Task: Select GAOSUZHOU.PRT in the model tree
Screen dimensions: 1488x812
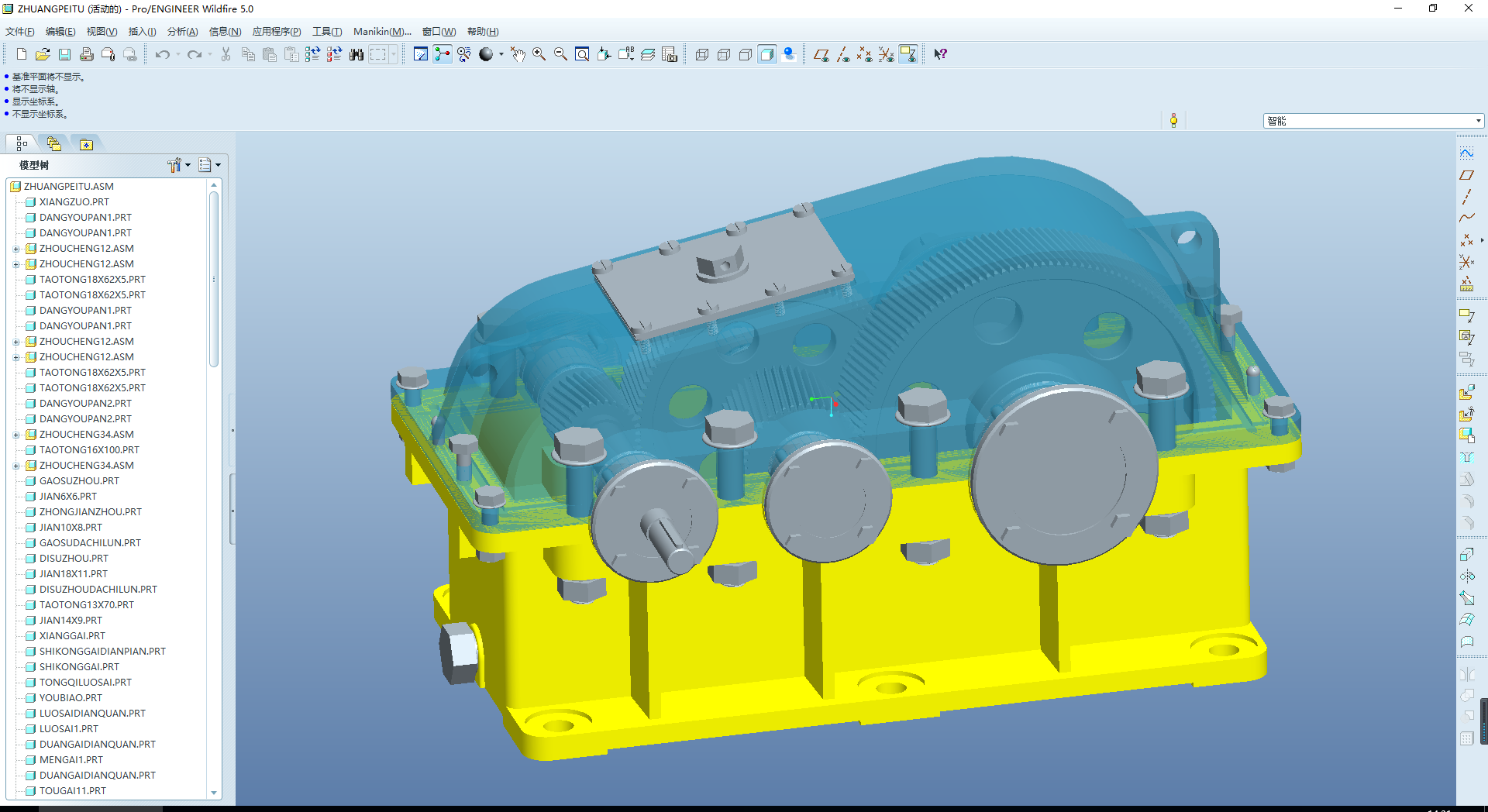Action: pos(79,481)
